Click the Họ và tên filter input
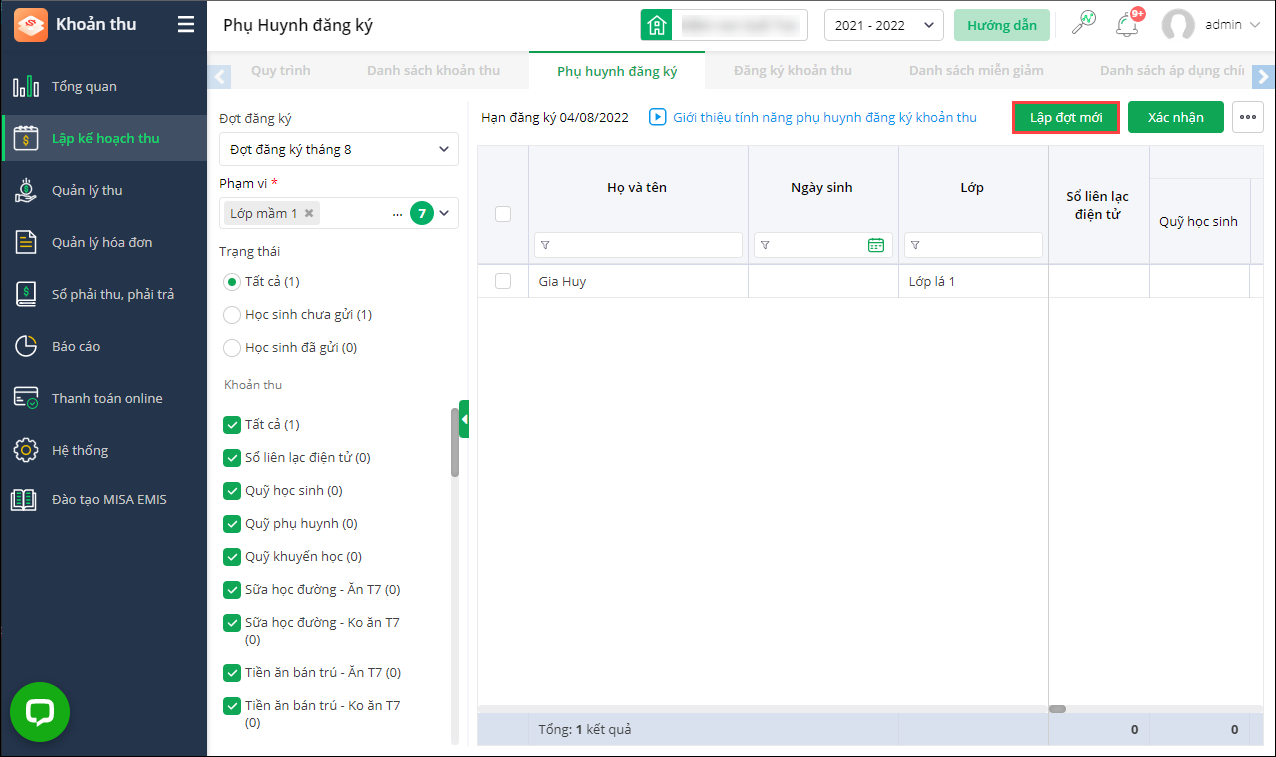 tap(638, 245)
